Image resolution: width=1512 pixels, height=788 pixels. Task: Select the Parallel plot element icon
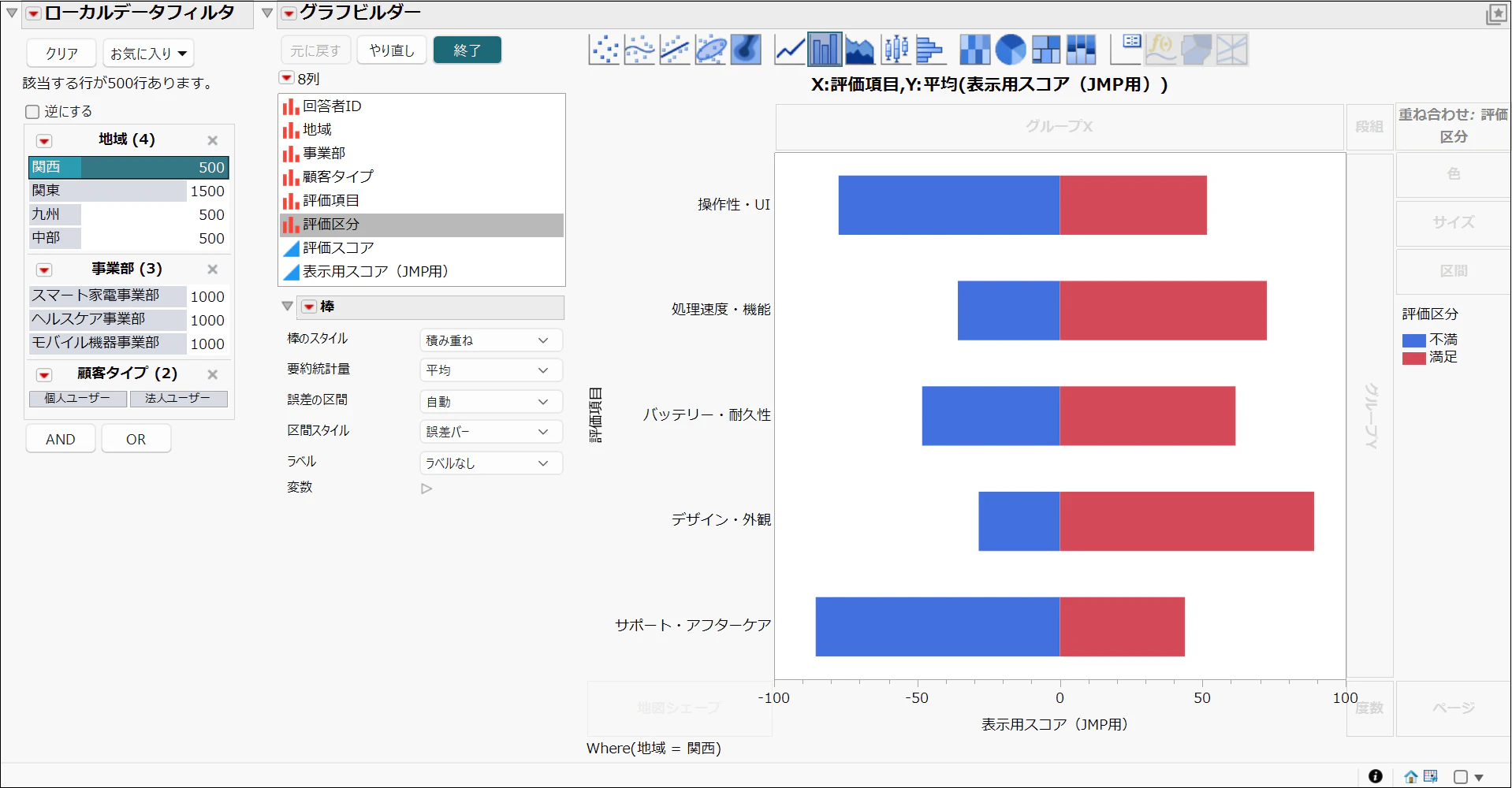(x=1232, y=50)
